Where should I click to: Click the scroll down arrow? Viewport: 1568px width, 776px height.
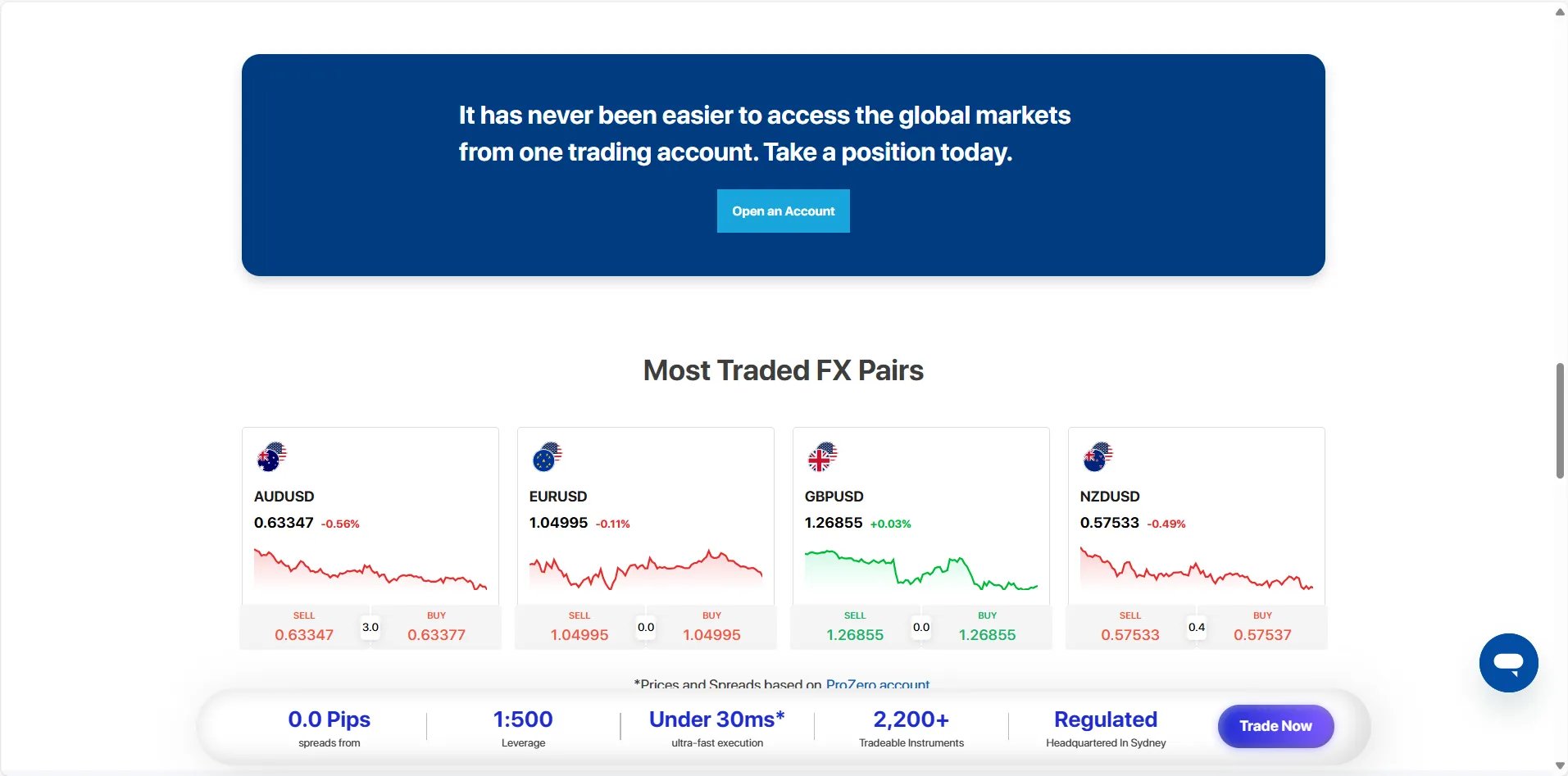1560,766
